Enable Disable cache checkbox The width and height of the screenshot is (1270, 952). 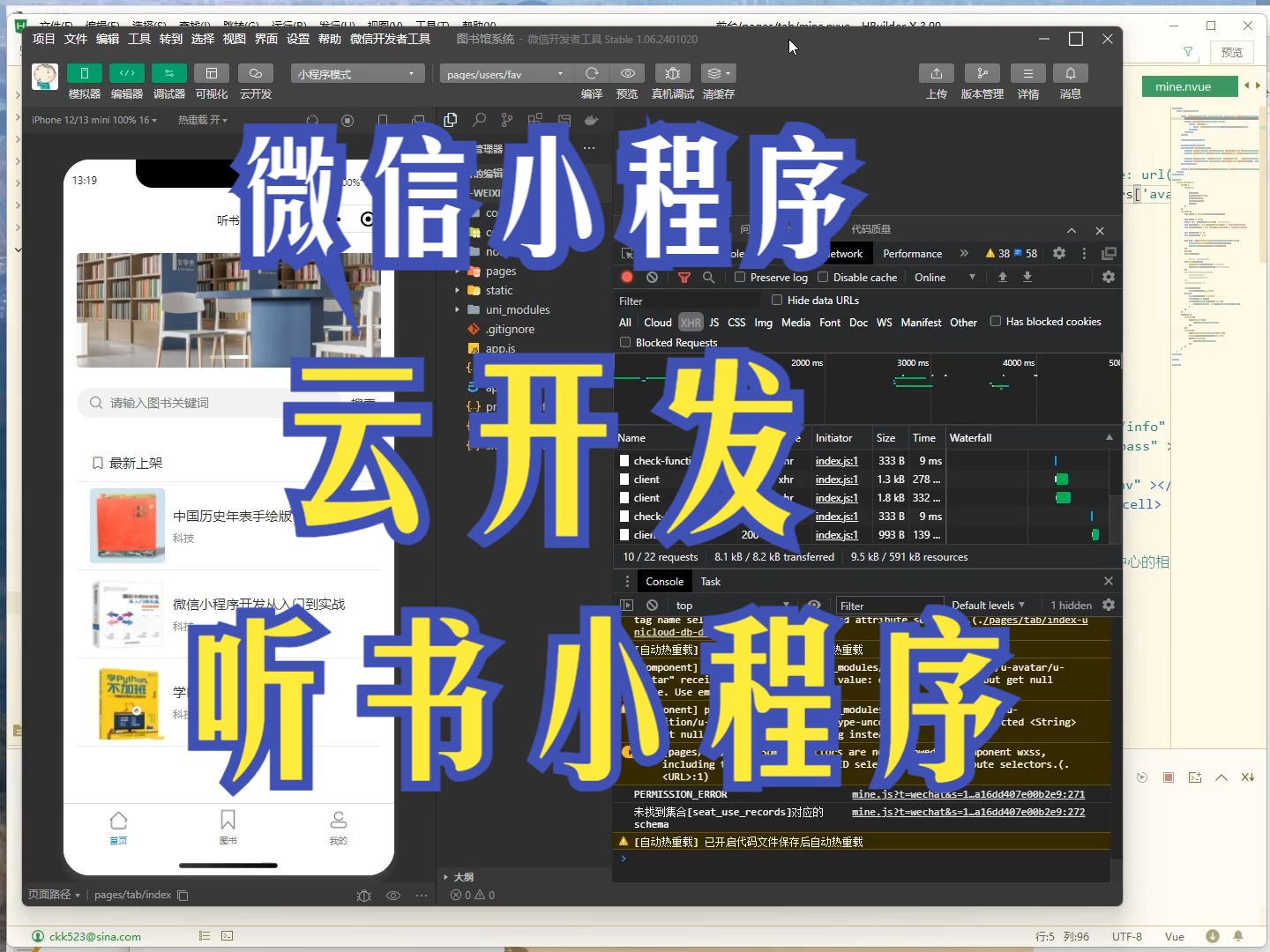click(823, 277)
